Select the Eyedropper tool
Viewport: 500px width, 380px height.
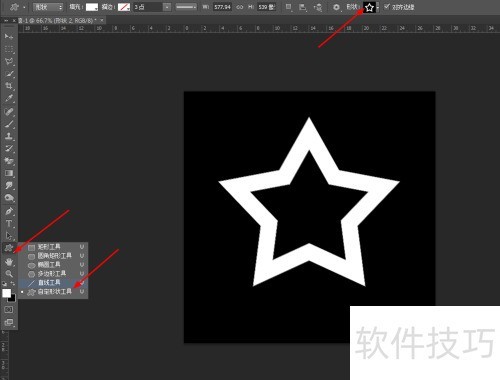click(x=9, y=99)
